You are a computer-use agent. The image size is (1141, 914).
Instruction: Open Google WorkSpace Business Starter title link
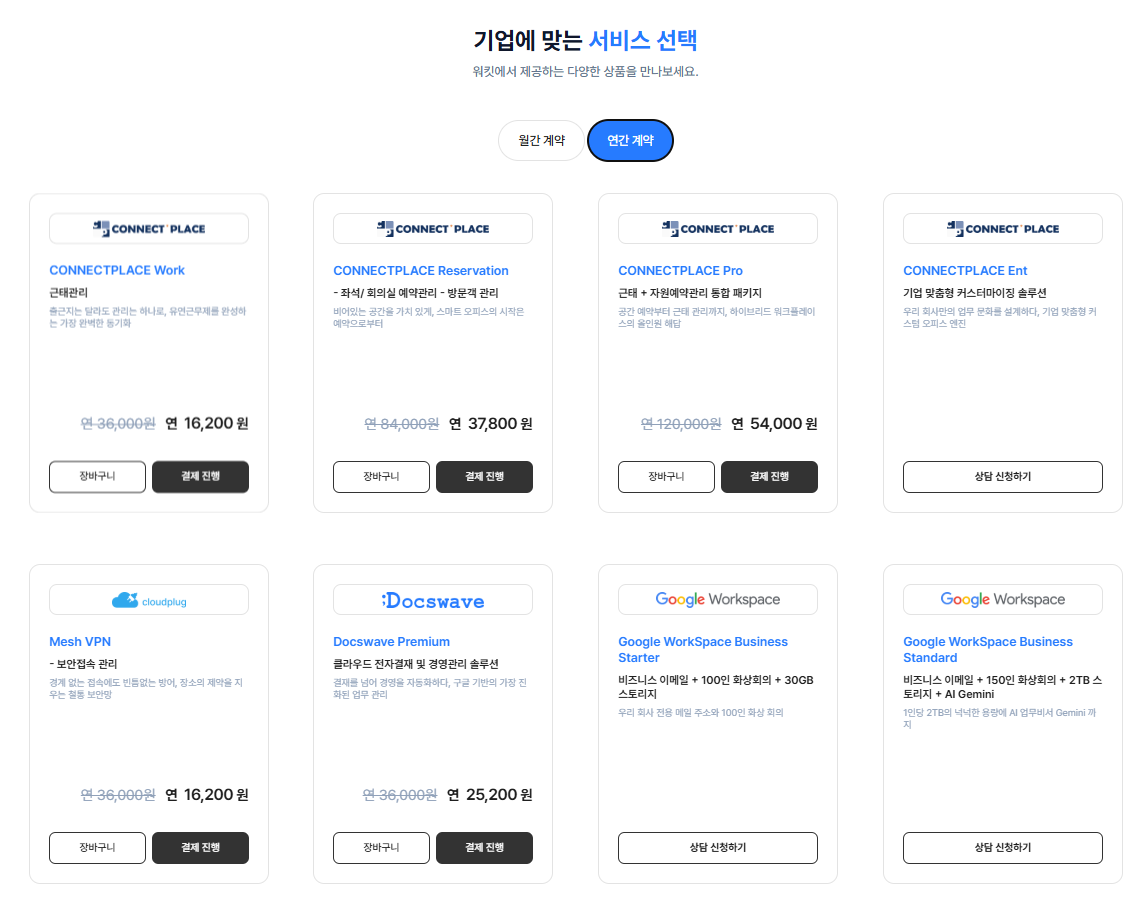tap(703, 650)
